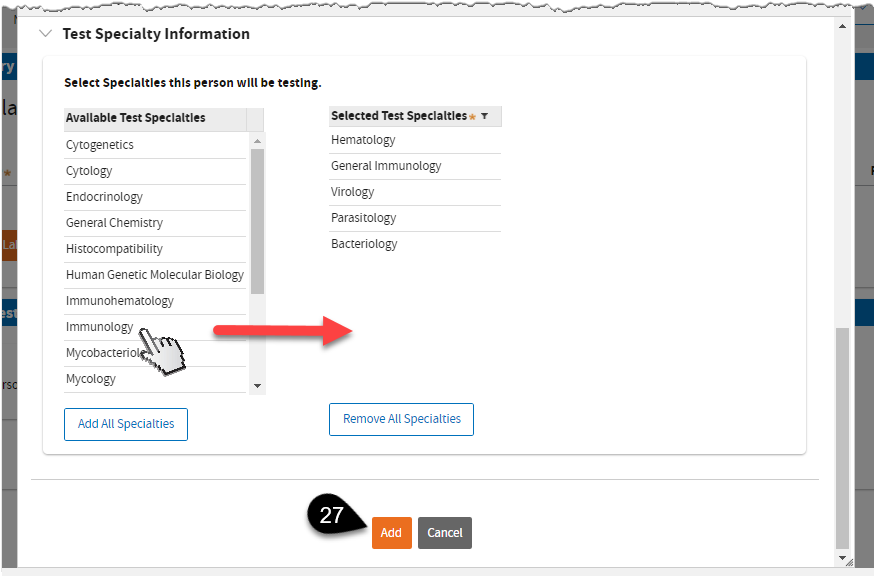Choose Cytology from Available Test Specialties
Image resolution: width=876 pixels, height=576 pixels.
[x=89, y=171]
